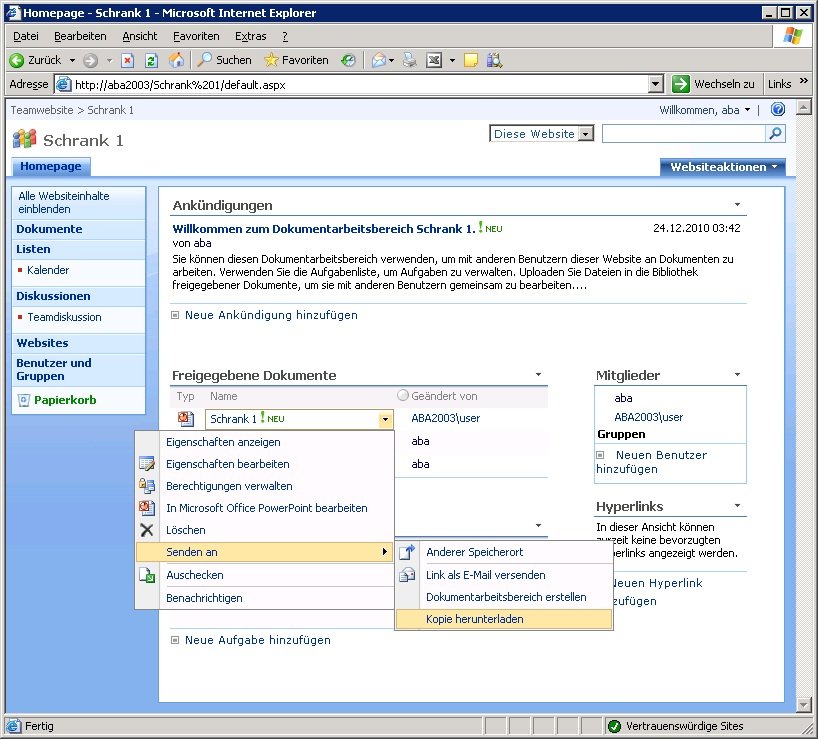The image size is (818, 739).
Task: Open the Freigegebene Dokumente web part arrow
Action: 538,374
